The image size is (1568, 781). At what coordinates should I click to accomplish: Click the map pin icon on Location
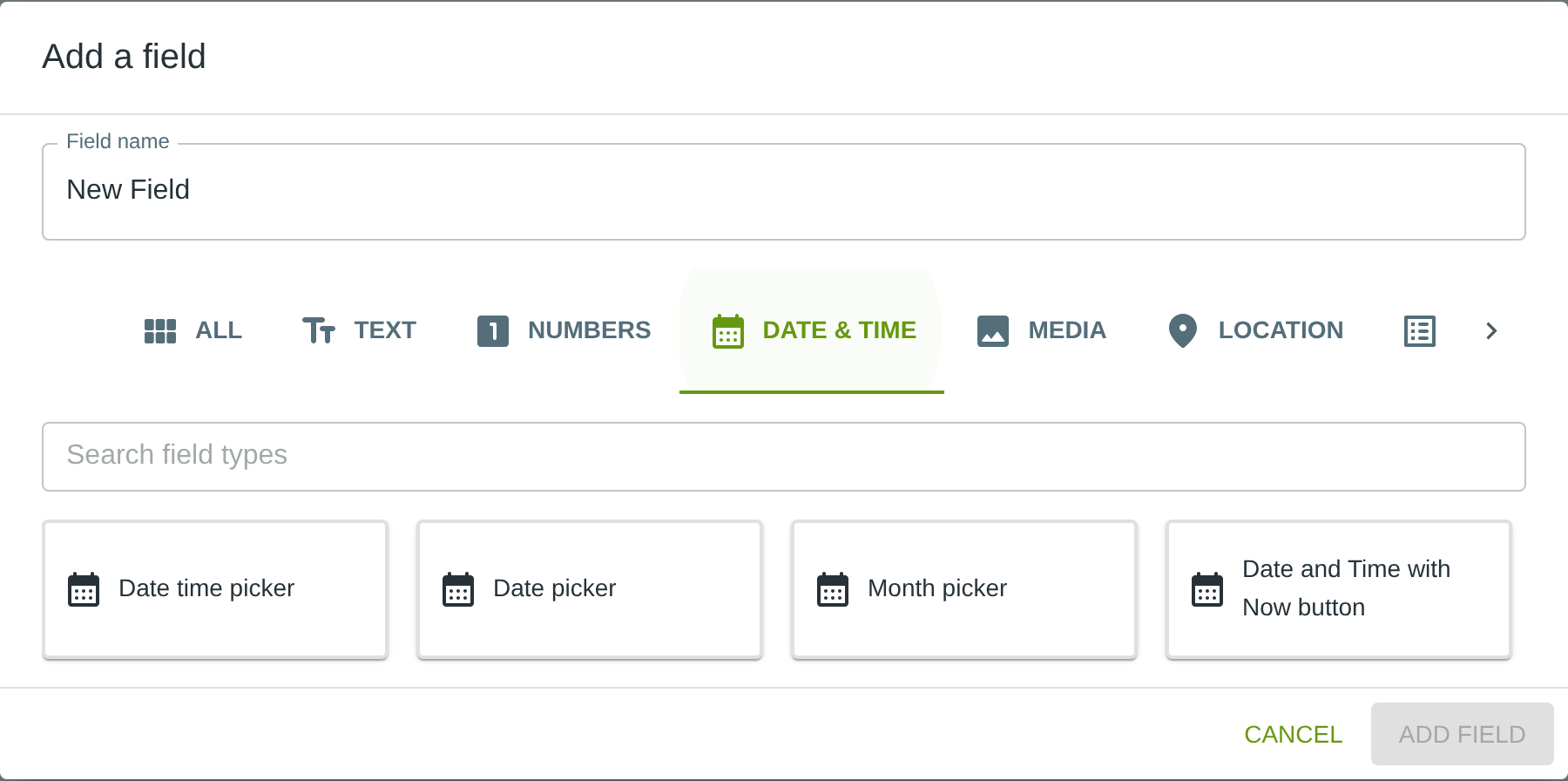click(x=1183, y=331)
